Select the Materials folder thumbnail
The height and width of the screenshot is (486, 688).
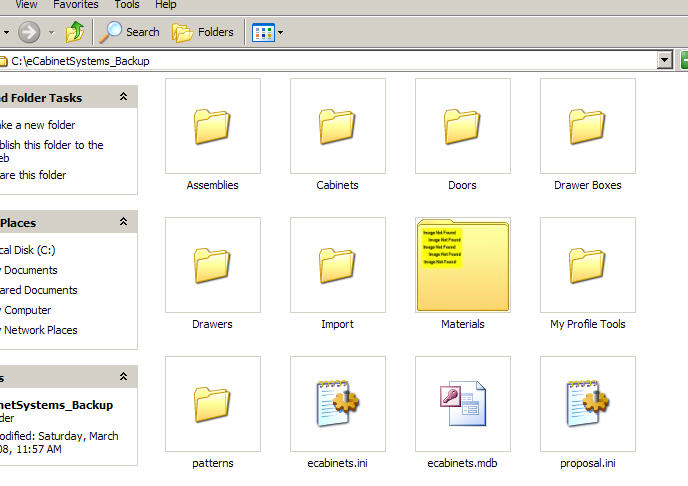pyautogui.click(x=463, y=265)
